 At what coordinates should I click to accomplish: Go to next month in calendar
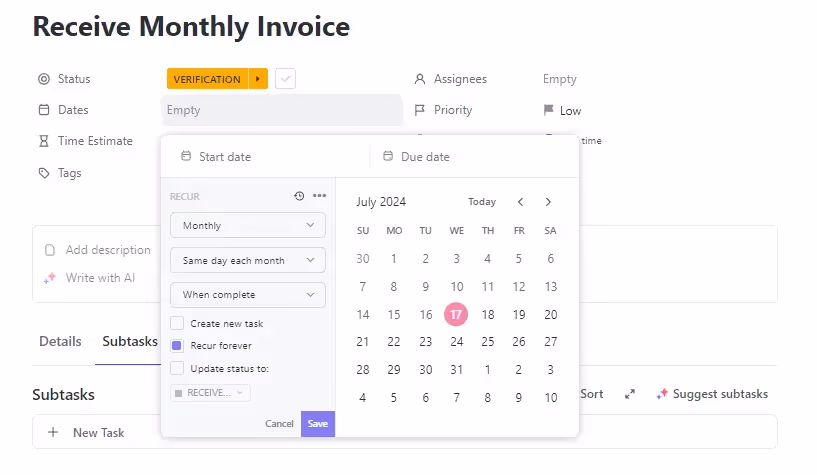tap(548, 202)
